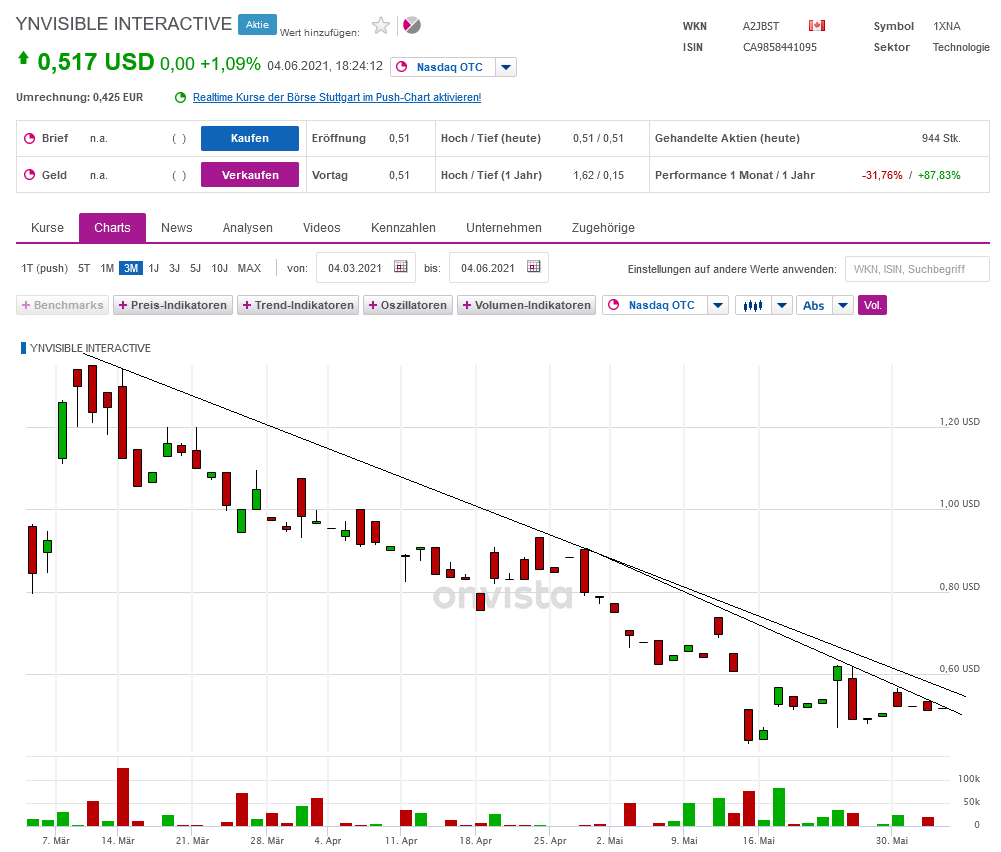Click the top Nasdaq OTC exchange label
This screenshot has width=1001, height=852.
coord(449,68)
